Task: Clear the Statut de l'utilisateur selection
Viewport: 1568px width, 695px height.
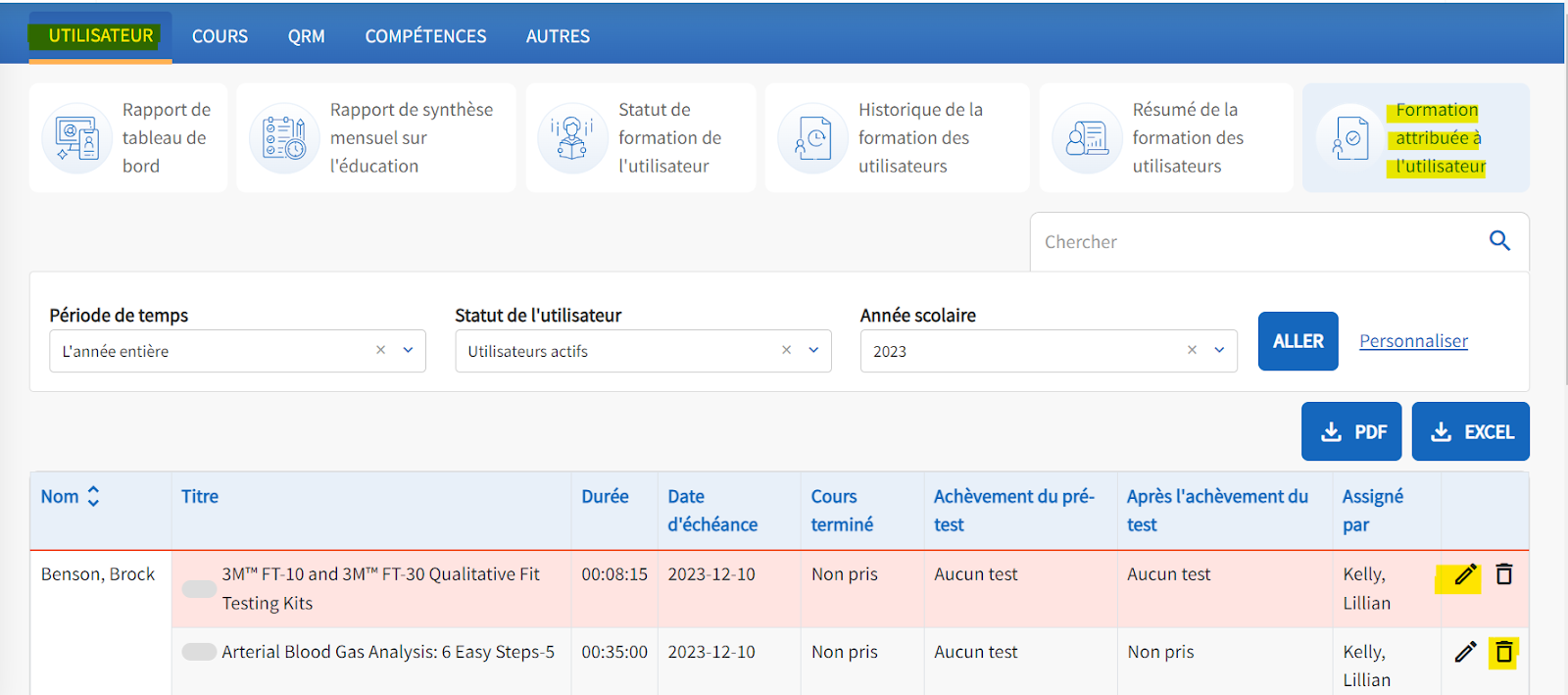Action: coord(786,350)
